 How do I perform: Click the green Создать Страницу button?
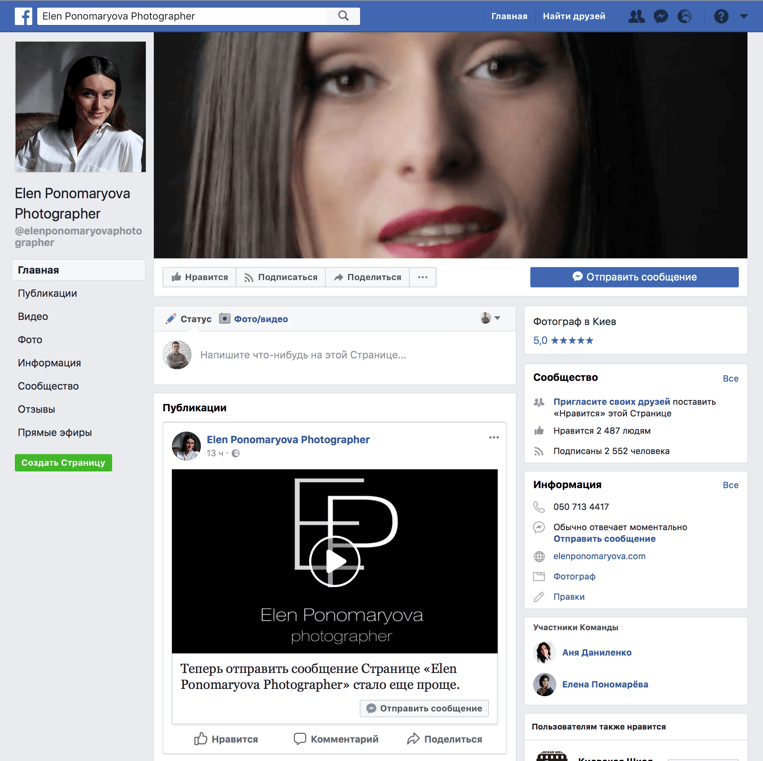point(63,463)
